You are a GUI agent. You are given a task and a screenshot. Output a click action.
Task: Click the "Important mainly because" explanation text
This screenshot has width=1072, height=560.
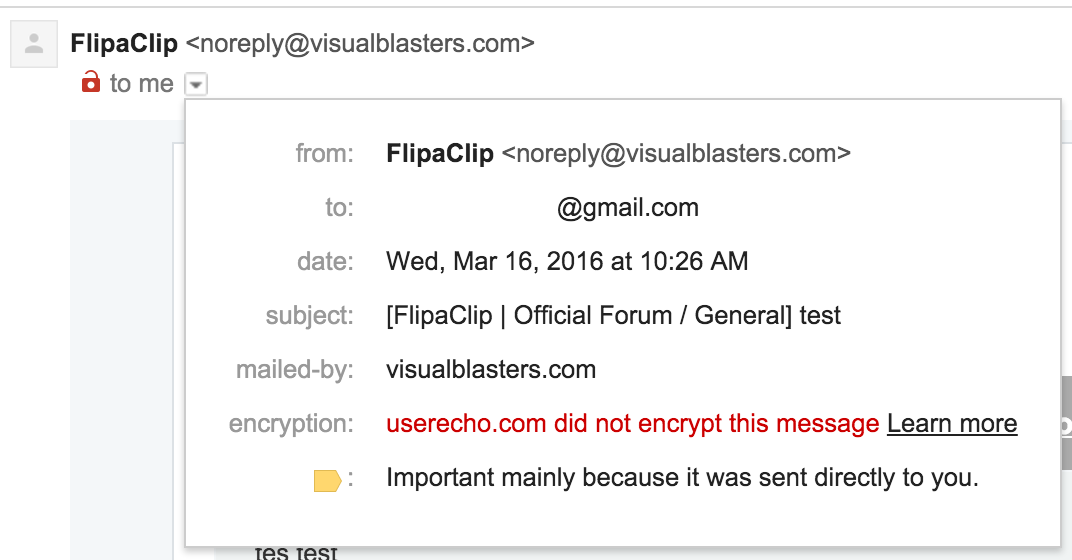click(682, 477)
